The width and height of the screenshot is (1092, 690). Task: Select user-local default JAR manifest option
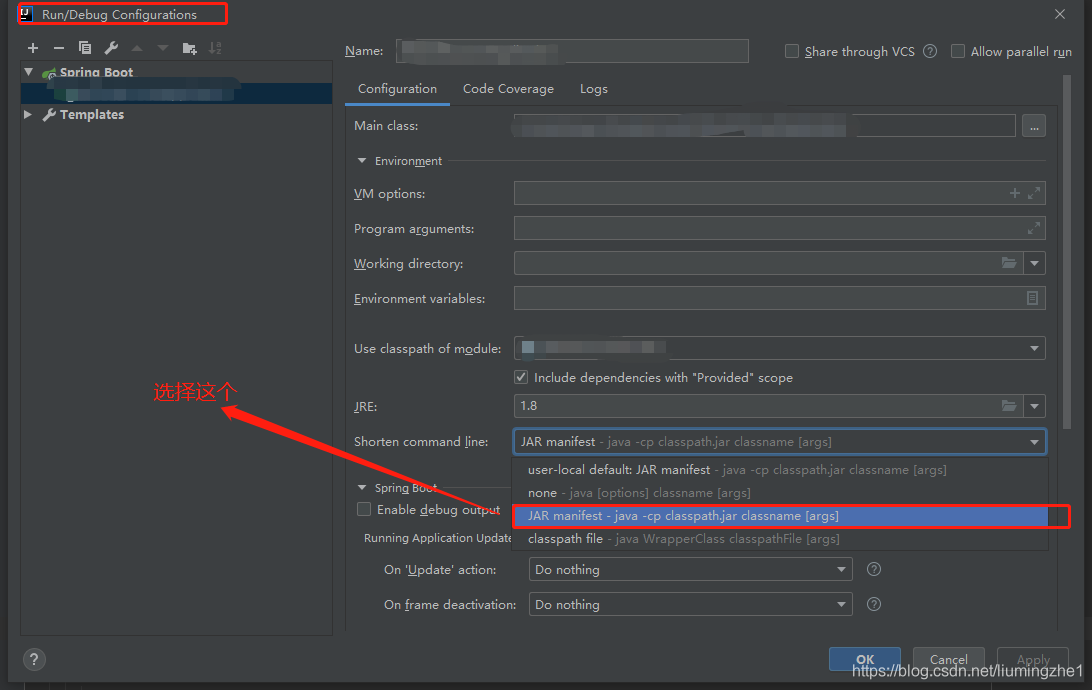pos(780,470)
